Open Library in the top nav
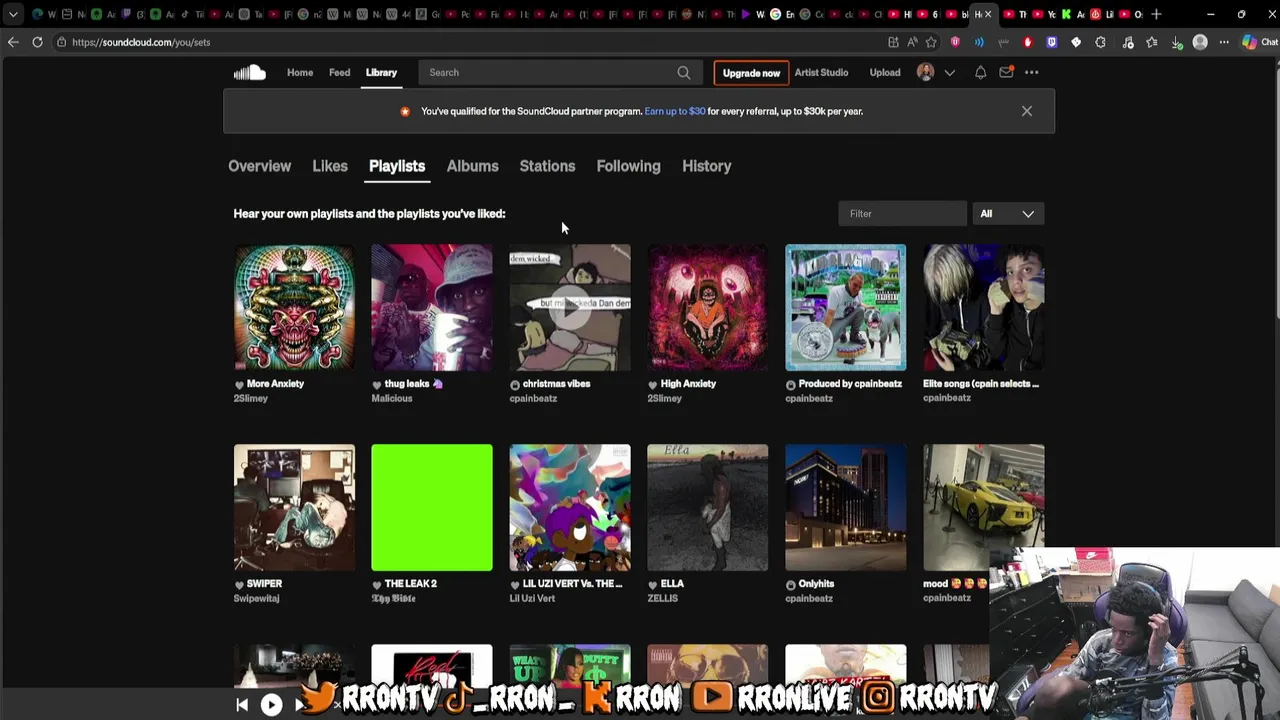The width and height of the screenshot is (1280, 720). (381, 72)
